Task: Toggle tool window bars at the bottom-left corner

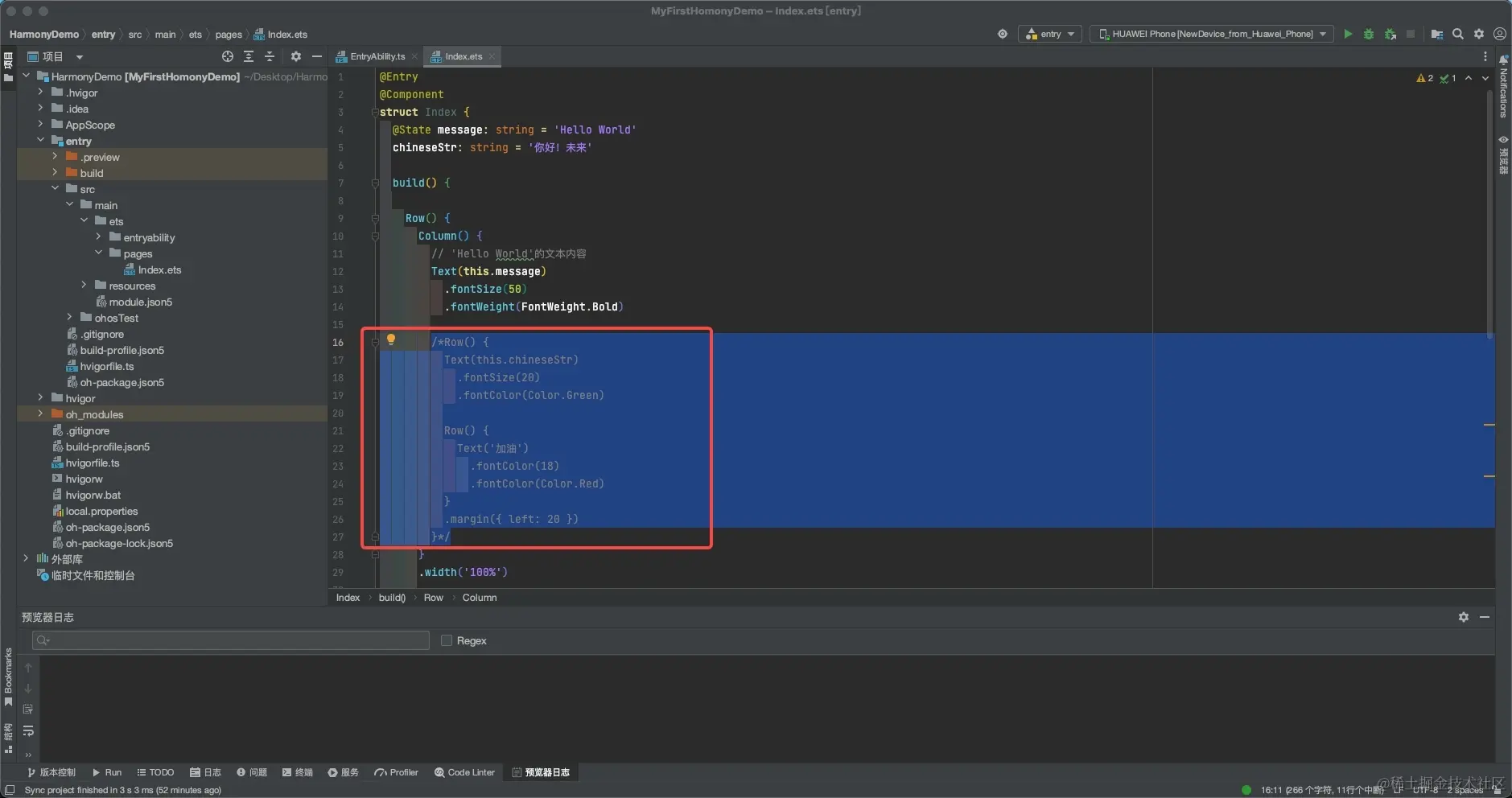Action: [10, 790]
